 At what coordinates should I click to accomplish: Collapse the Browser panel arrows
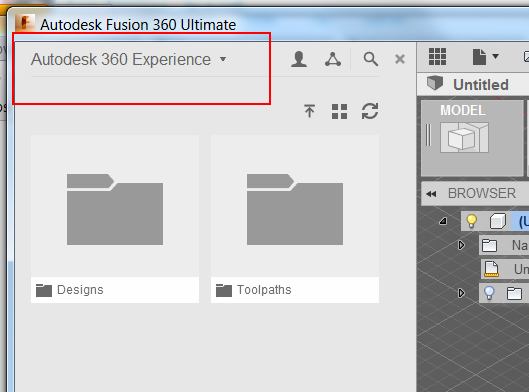click(x=431, y=194)
